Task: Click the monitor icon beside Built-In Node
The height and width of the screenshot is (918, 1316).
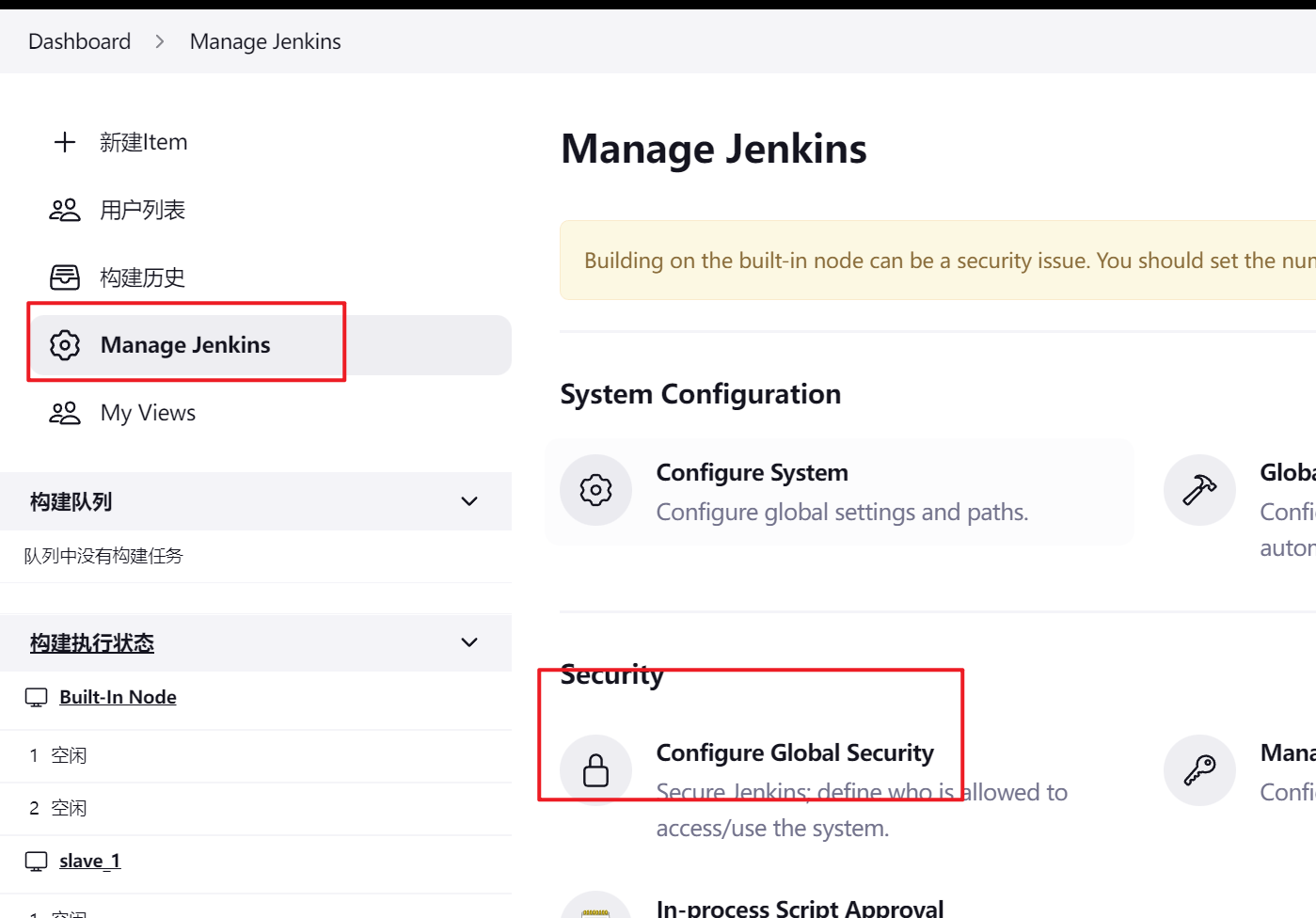Action: point(36,697)
